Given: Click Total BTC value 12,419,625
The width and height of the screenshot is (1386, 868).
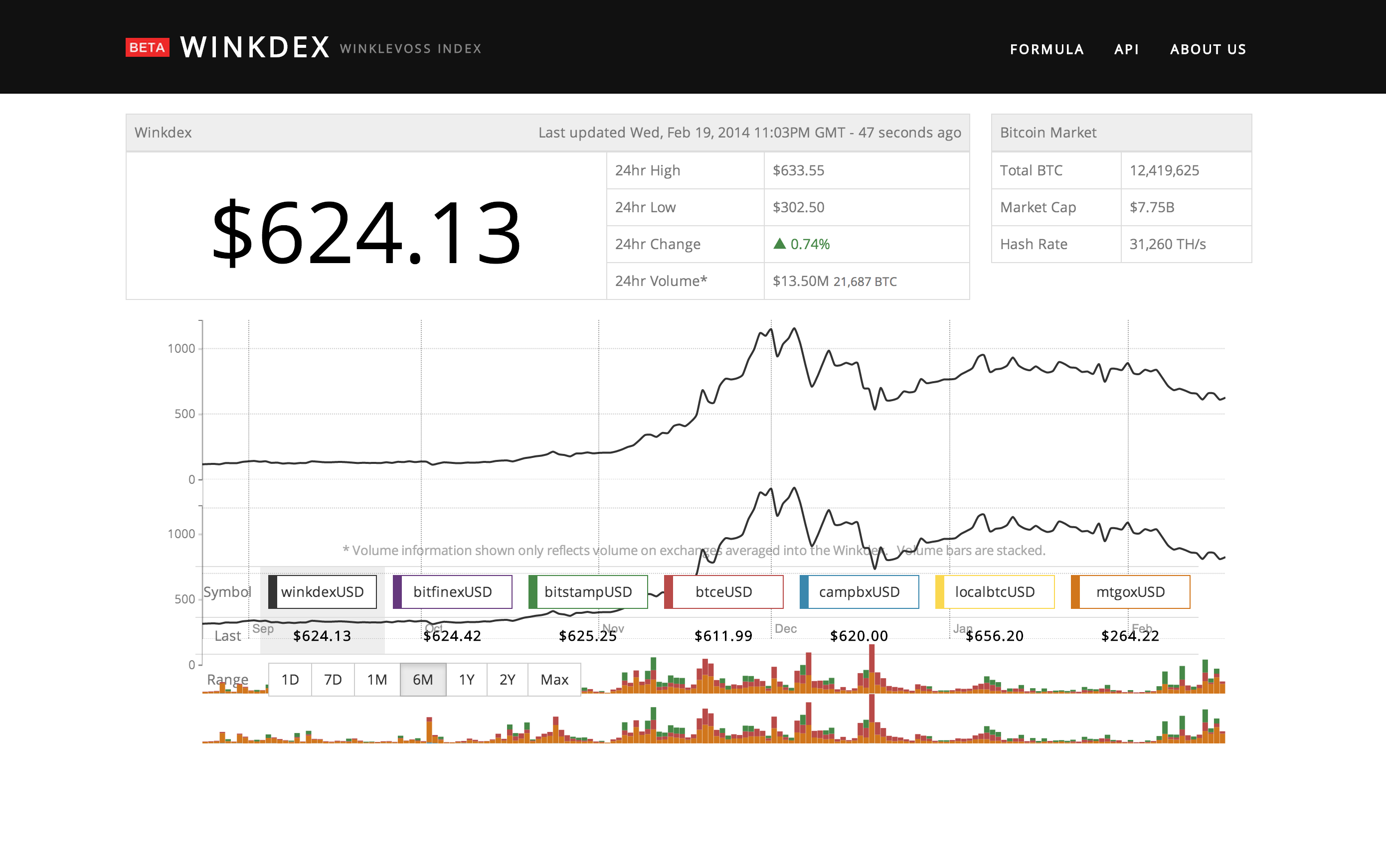Looking at the screenshot, I should click(x=1164, y=170).
